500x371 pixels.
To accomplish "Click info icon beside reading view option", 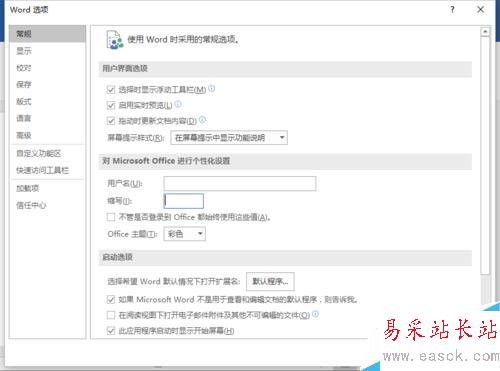I will [x=315, y=314].
